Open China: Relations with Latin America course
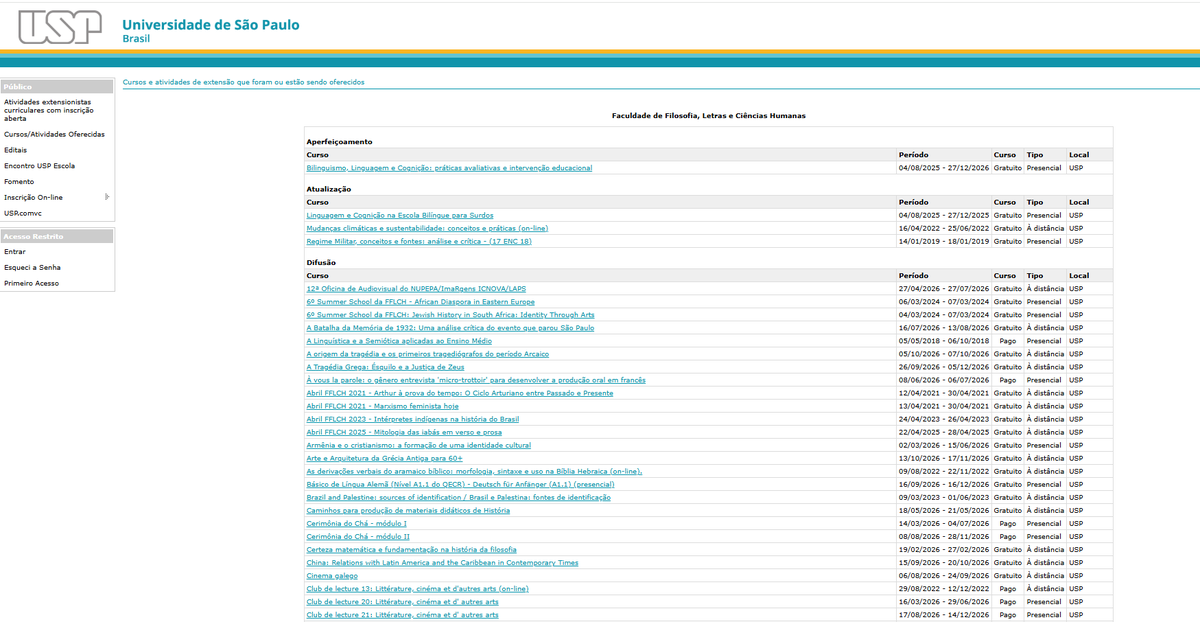The height and width of the screenshot is (622, 1200). [x=442, y=562]
